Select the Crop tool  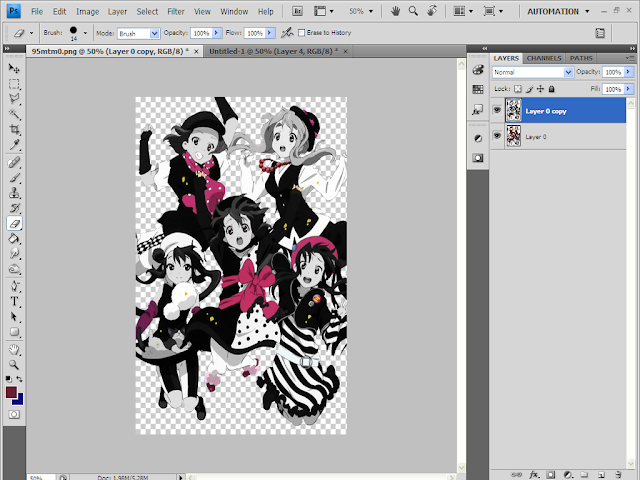click(x=14, y=130)
